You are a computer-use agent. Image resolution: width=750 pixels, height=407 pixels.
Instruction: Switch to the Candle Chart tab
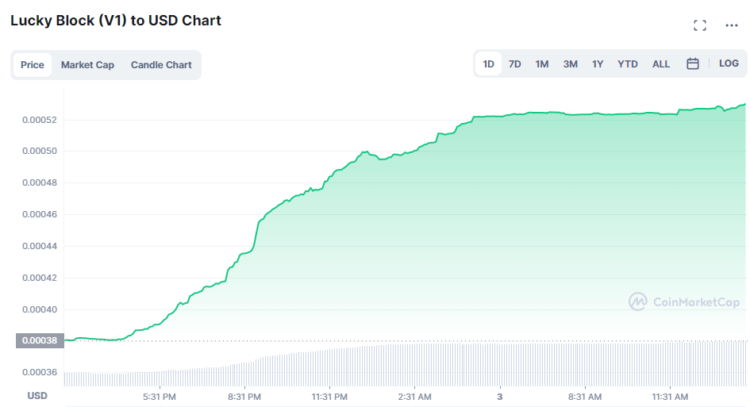161,65
